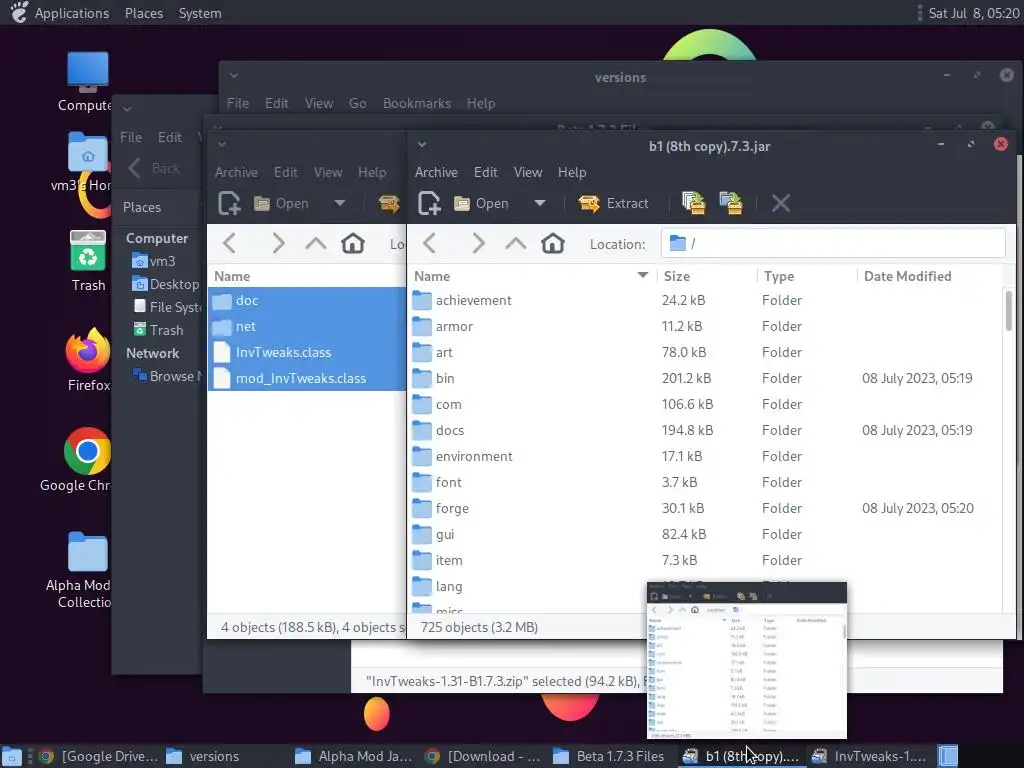The height and width of the screenshot is (768, 1024).
Task: Select the font folder
Action: [x=448, y=483]
